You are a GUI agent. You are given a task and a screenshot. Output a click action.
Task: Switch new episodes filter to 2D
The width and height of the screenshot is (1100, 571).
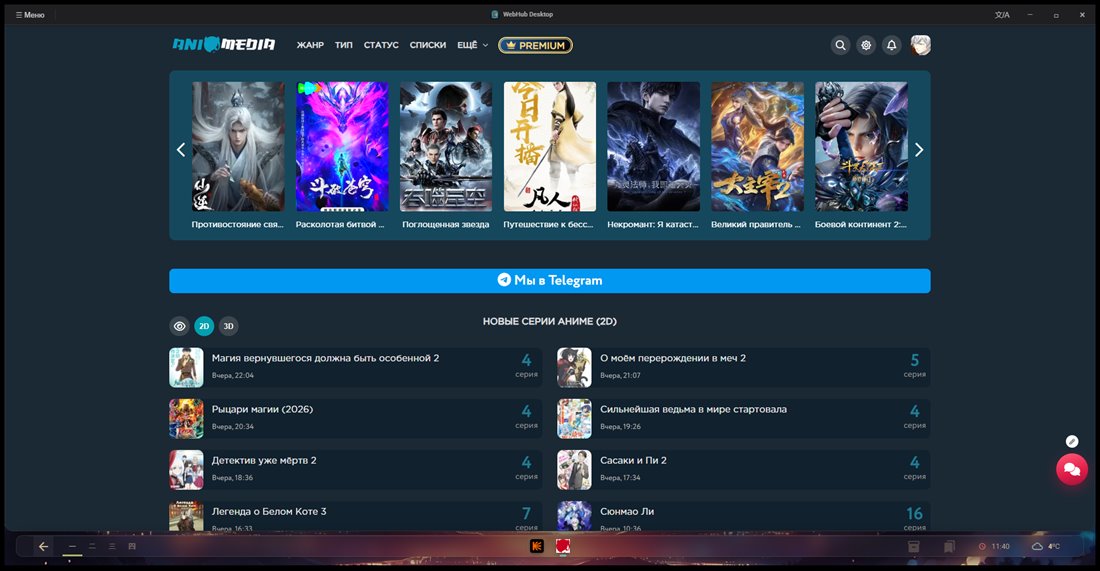[204, 326]
